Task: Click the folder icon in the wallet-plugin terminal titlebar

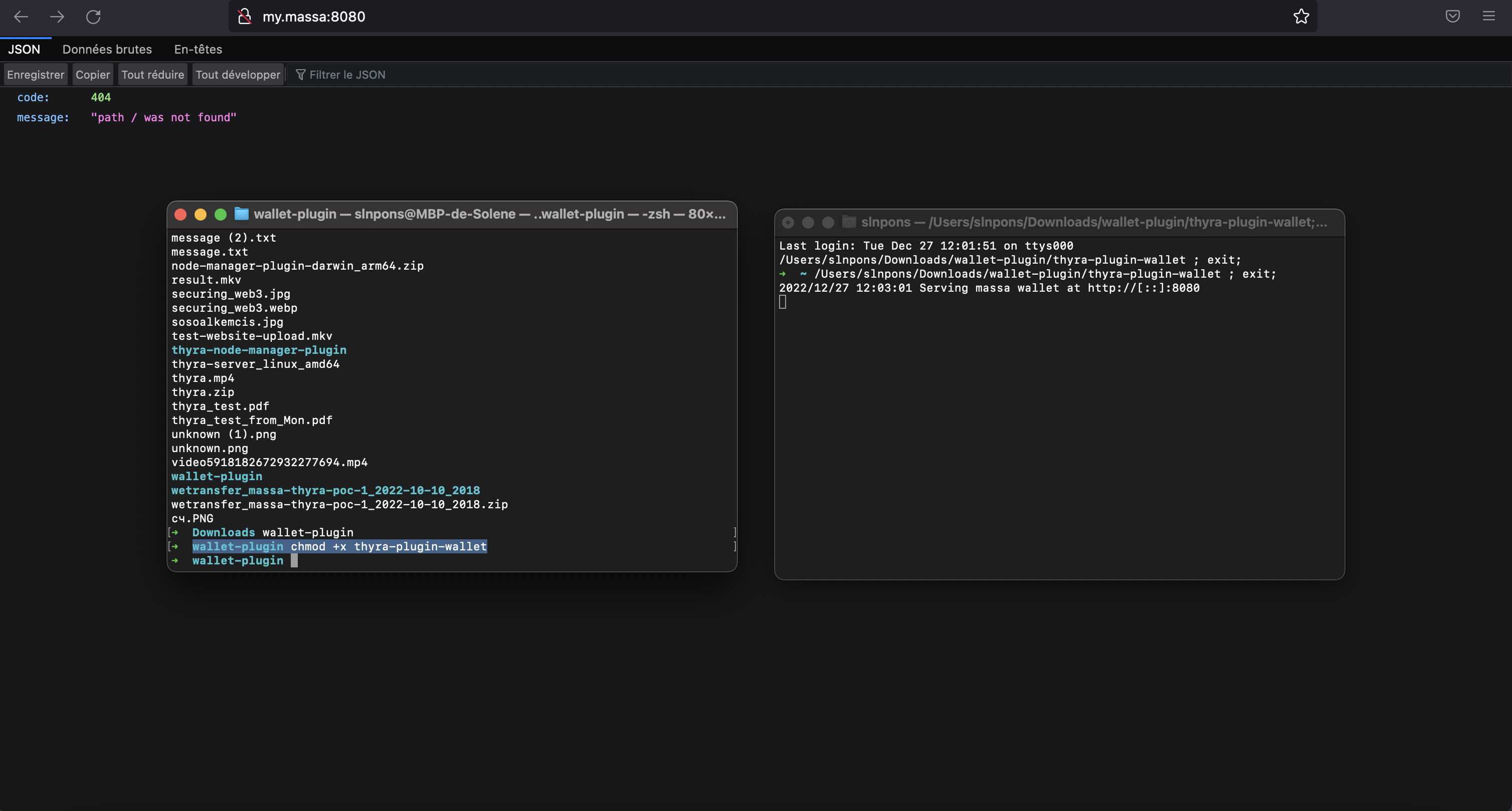Action: click(241, 214)
